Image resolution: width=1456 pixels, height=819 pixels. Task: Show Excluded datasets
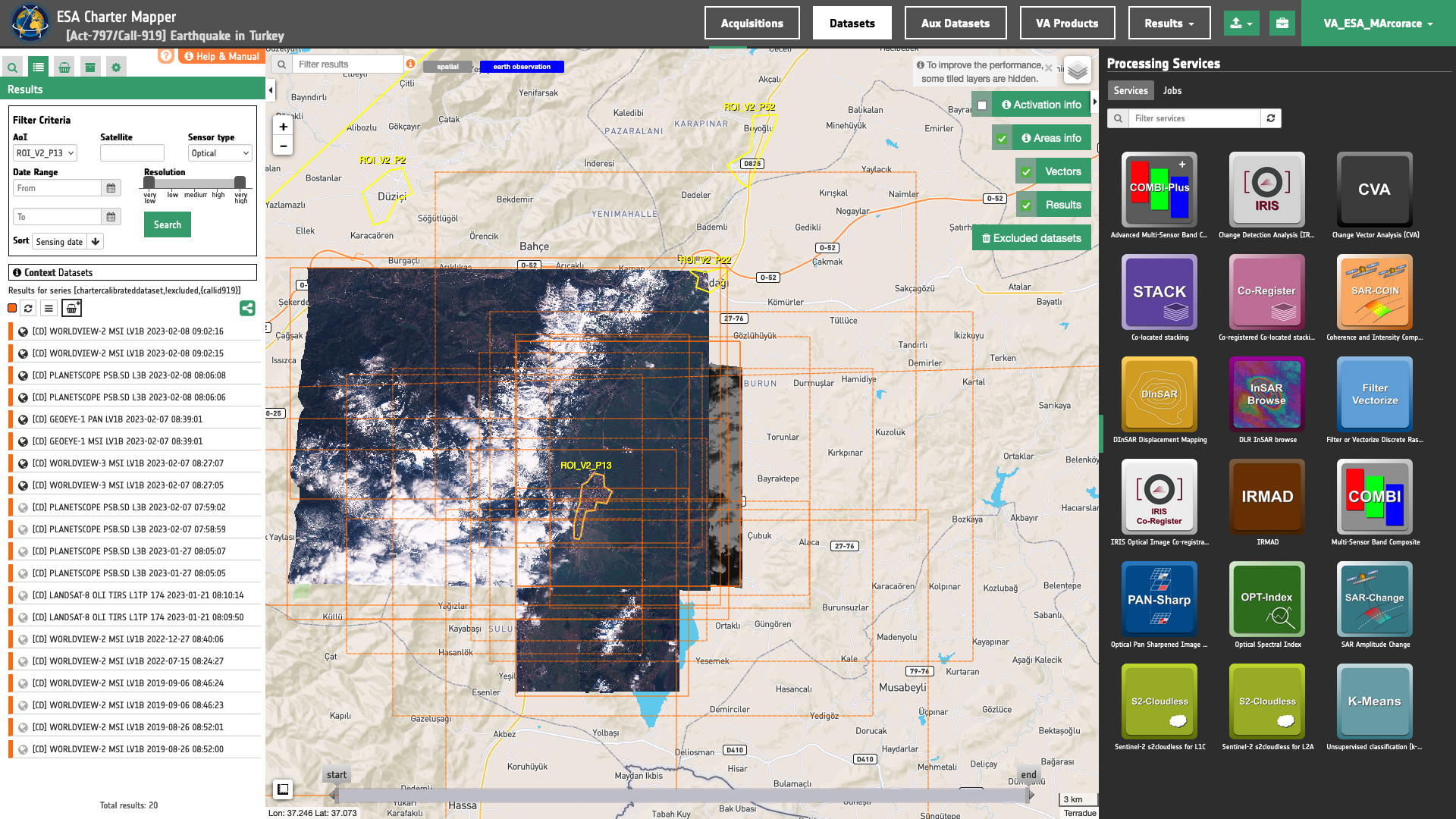[1031, 238]
